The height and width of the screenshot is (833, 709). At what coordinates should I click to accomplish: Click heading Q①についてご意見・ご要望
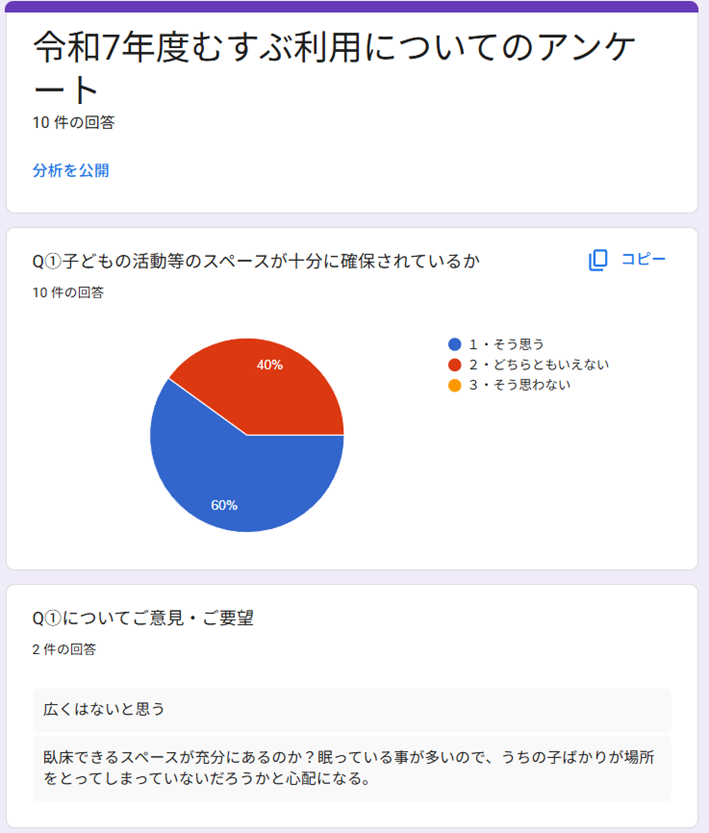pyautogui.click(x=143, y=618)
